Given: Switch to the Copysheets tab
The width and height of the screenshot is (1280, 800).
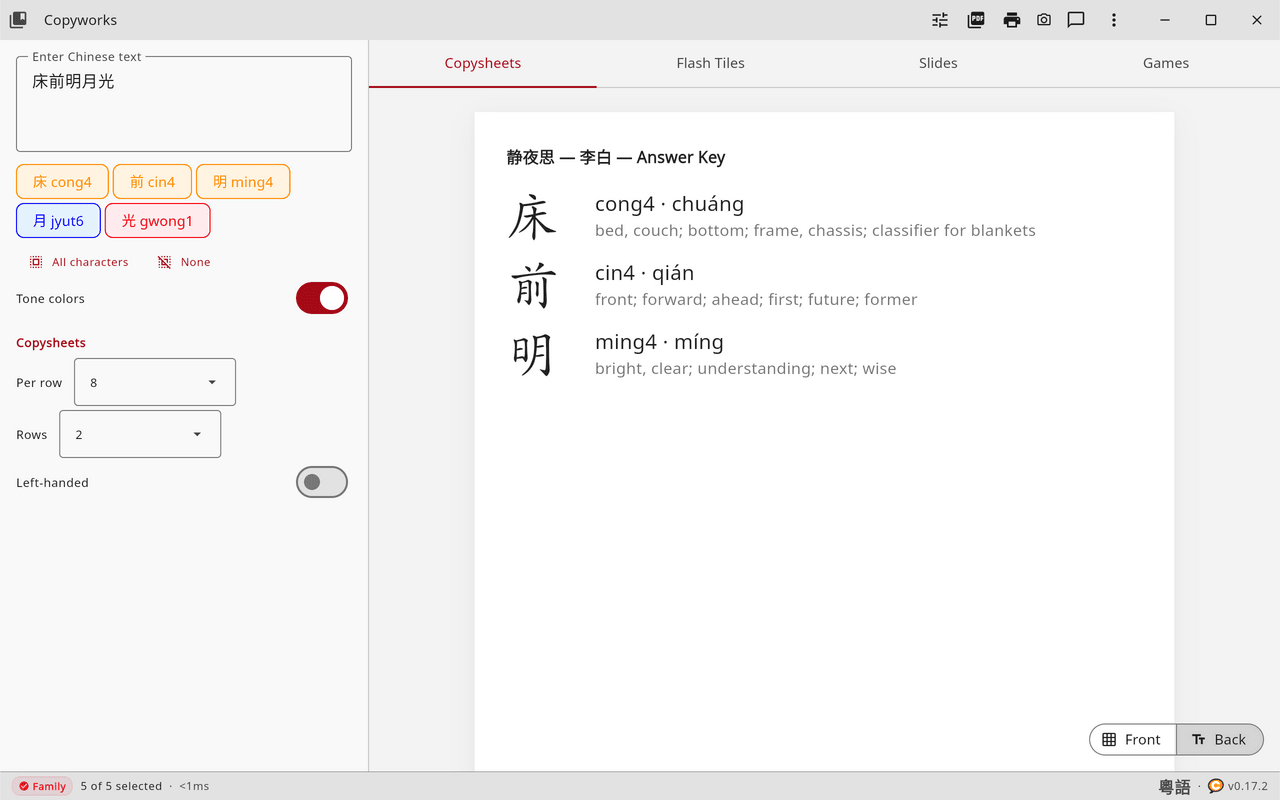Looking at the screenshot, I should (x=483, y=63).
